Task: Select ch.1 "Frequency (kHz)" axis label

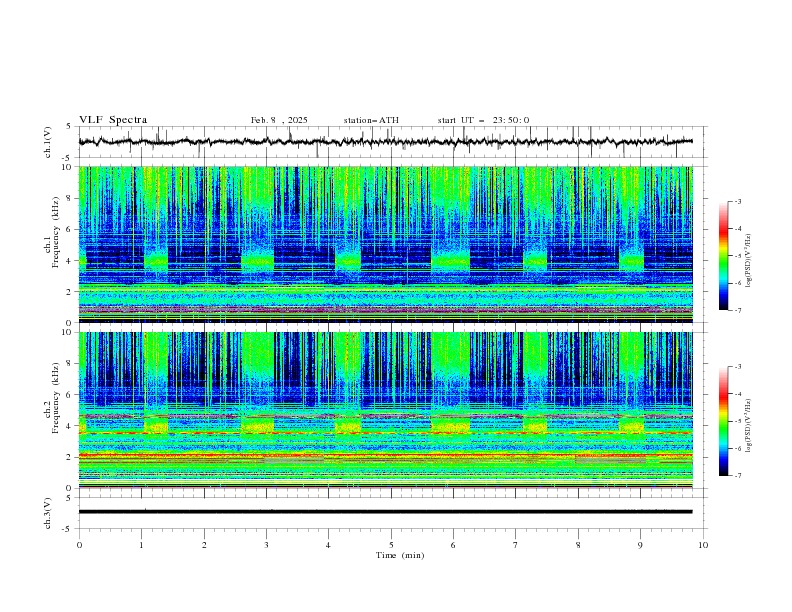Action: tap(56, 233)
